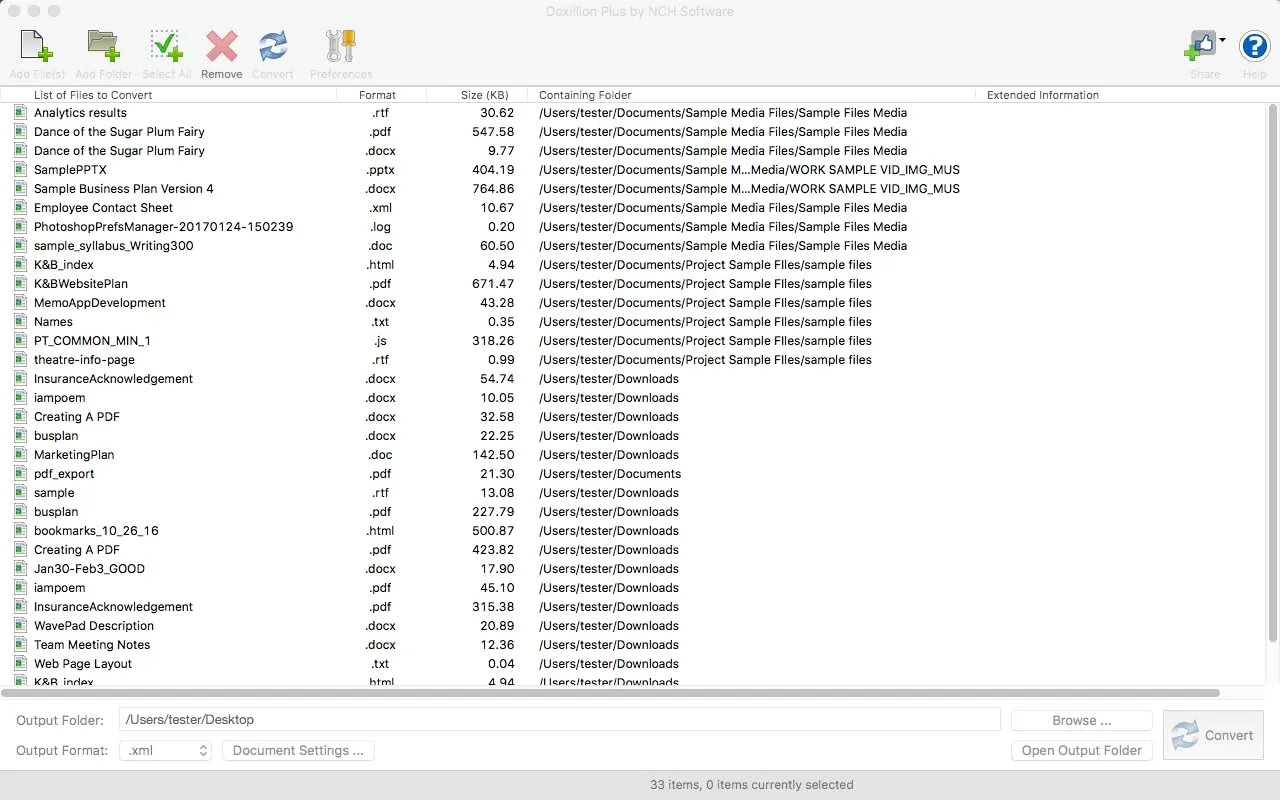Click the Add Folder toolbar icon
Screen dimensions: 1280x800
(x=103, y=47)
